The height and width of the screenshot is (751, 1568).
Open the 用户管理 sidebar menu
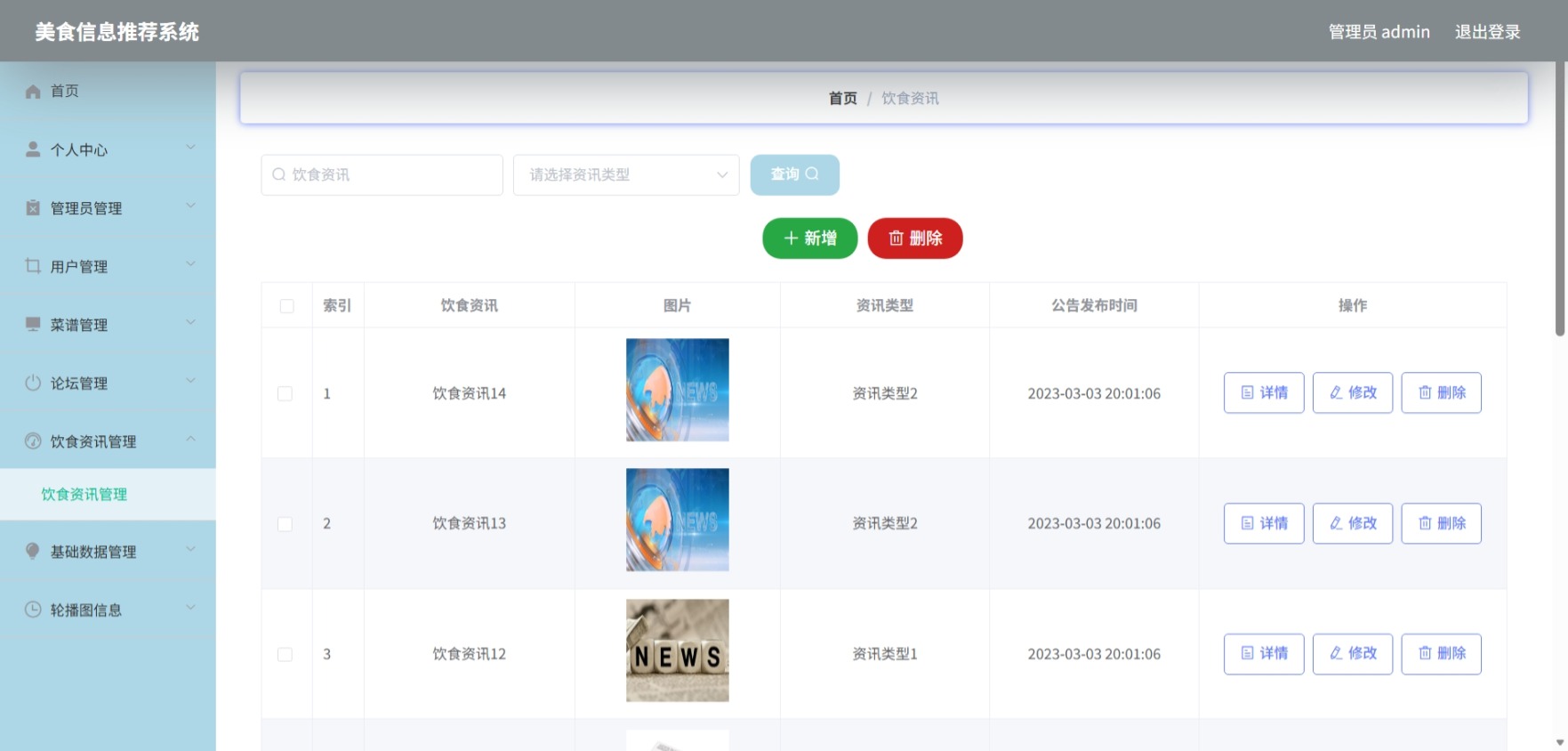tap(108, 266)
